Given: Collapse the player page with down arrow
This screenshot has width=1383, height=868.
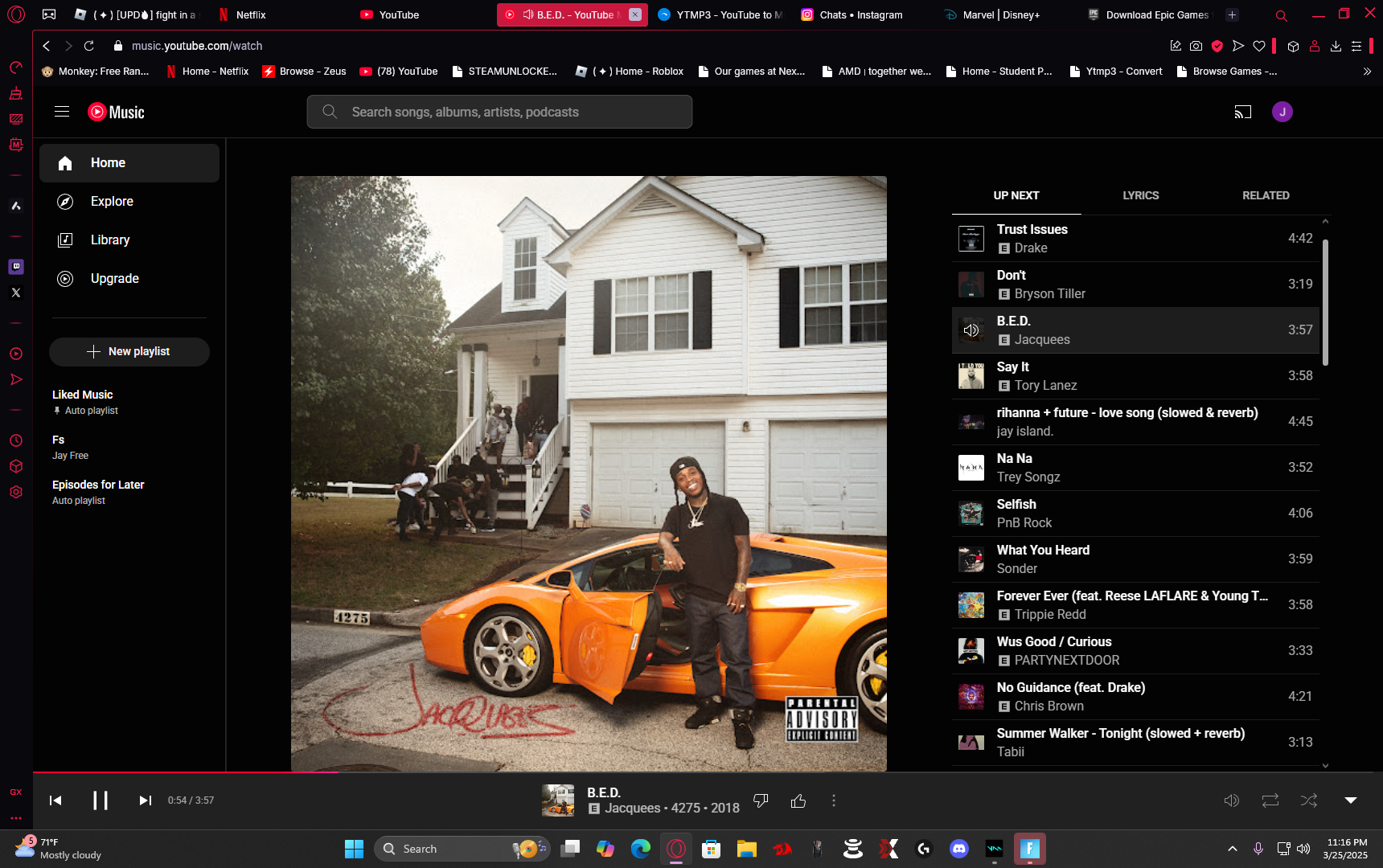Looking at the screenshot, I should pos(1351,800).
